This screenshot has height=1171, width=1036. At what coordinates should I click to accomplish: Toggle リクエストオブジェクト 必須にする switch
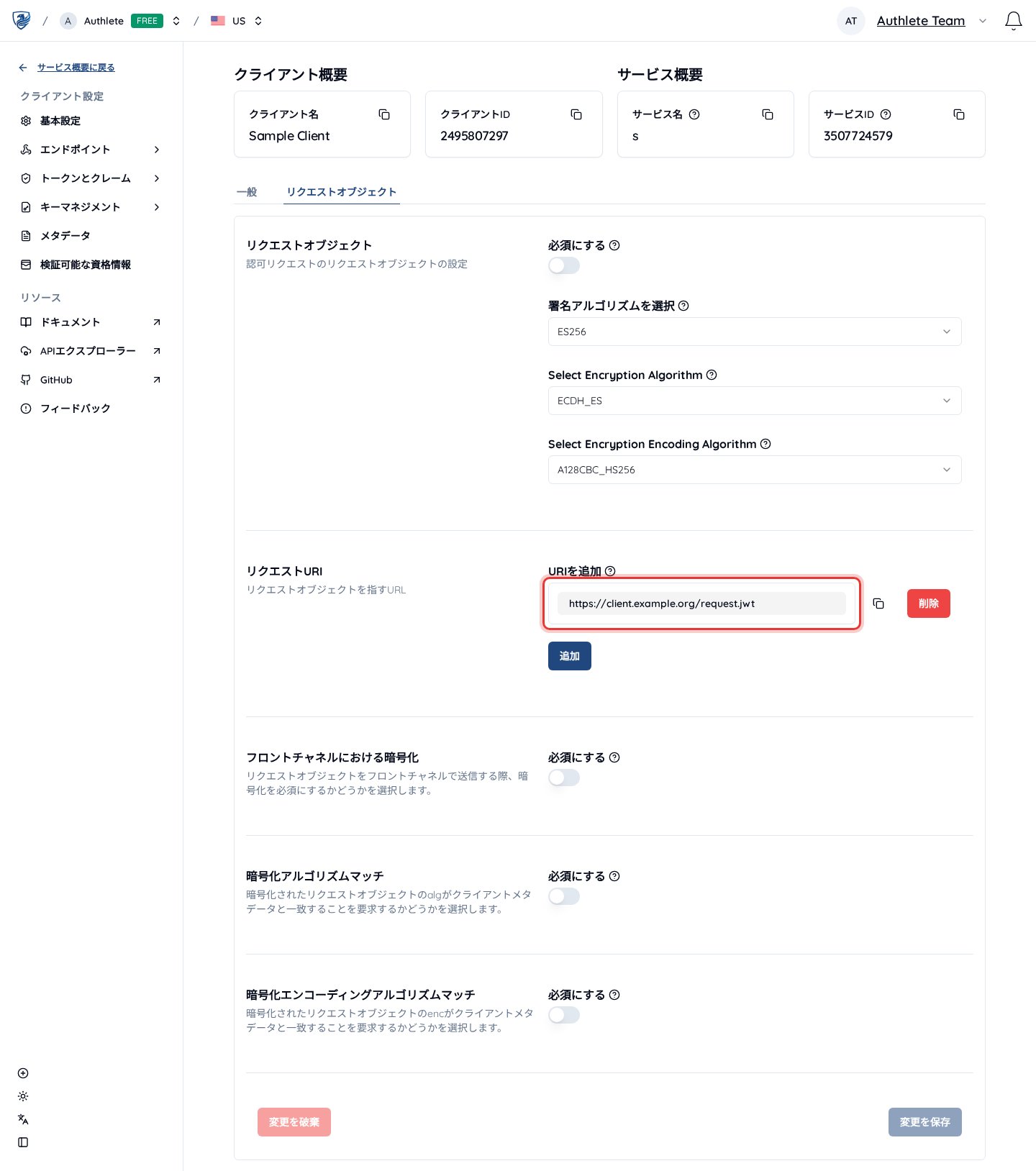[x=564, y=265]
